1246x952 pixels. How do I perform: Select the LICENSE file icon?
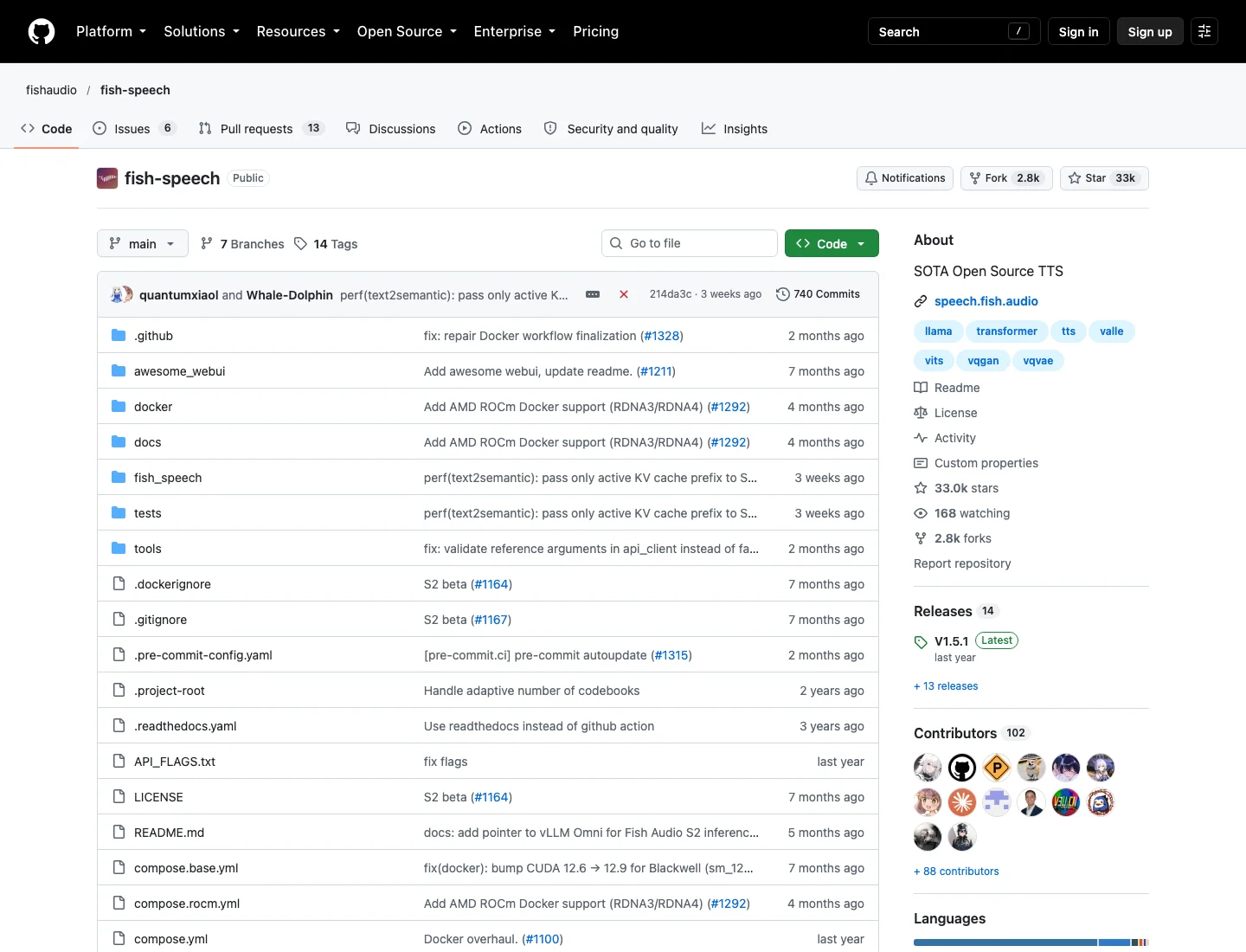(x=119, y=797)
